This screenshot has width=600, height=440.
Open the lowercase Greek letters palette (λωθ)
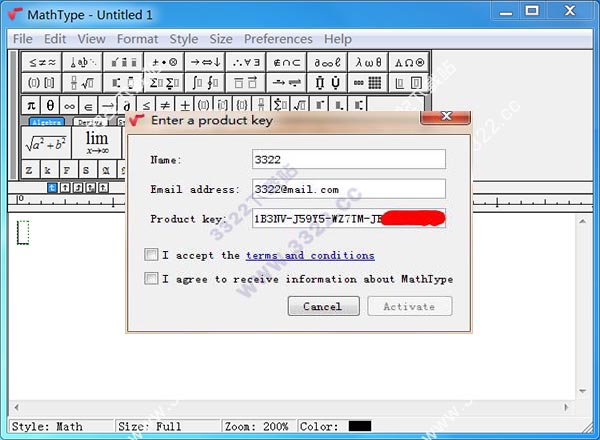tap(368, 62)
